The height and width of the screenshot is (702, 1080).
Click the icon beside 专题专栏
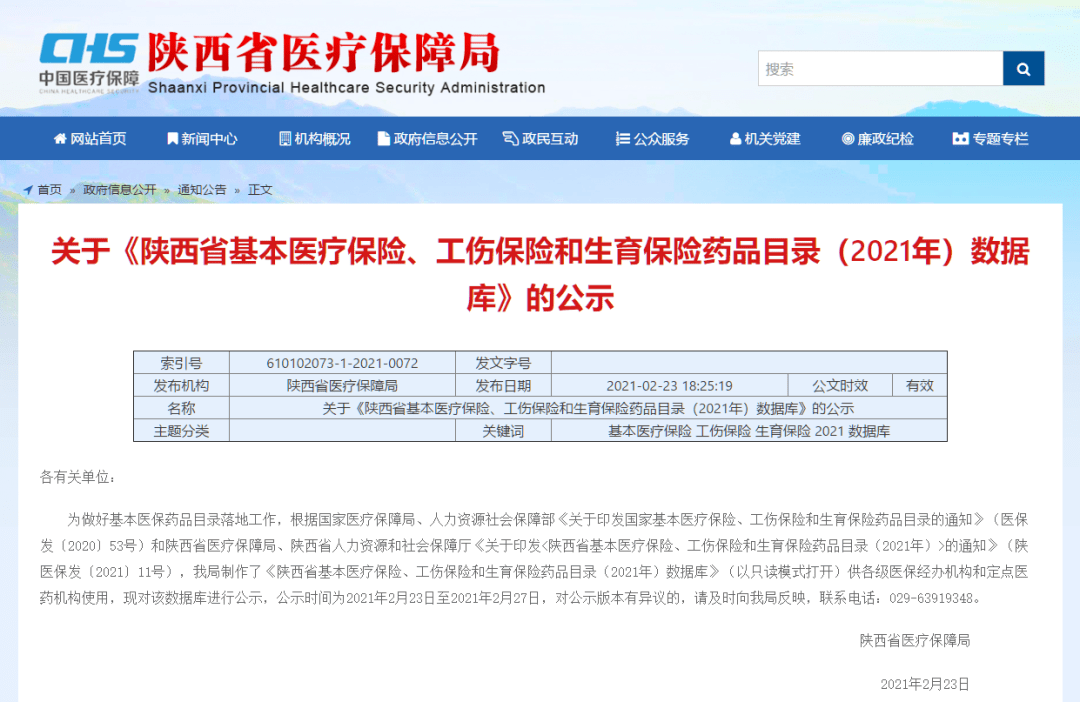click(960, 139)
